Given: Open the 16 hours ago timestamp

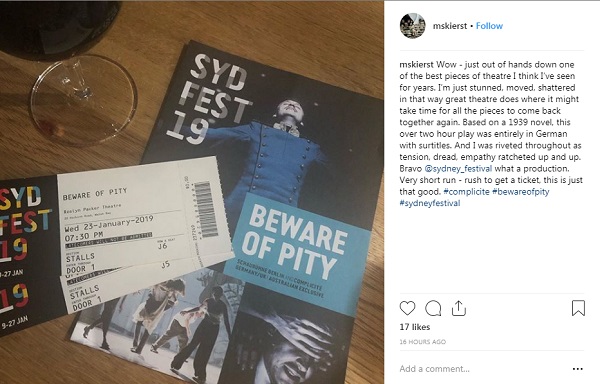Looking at the screenshot, I should (x=422, y=342).
